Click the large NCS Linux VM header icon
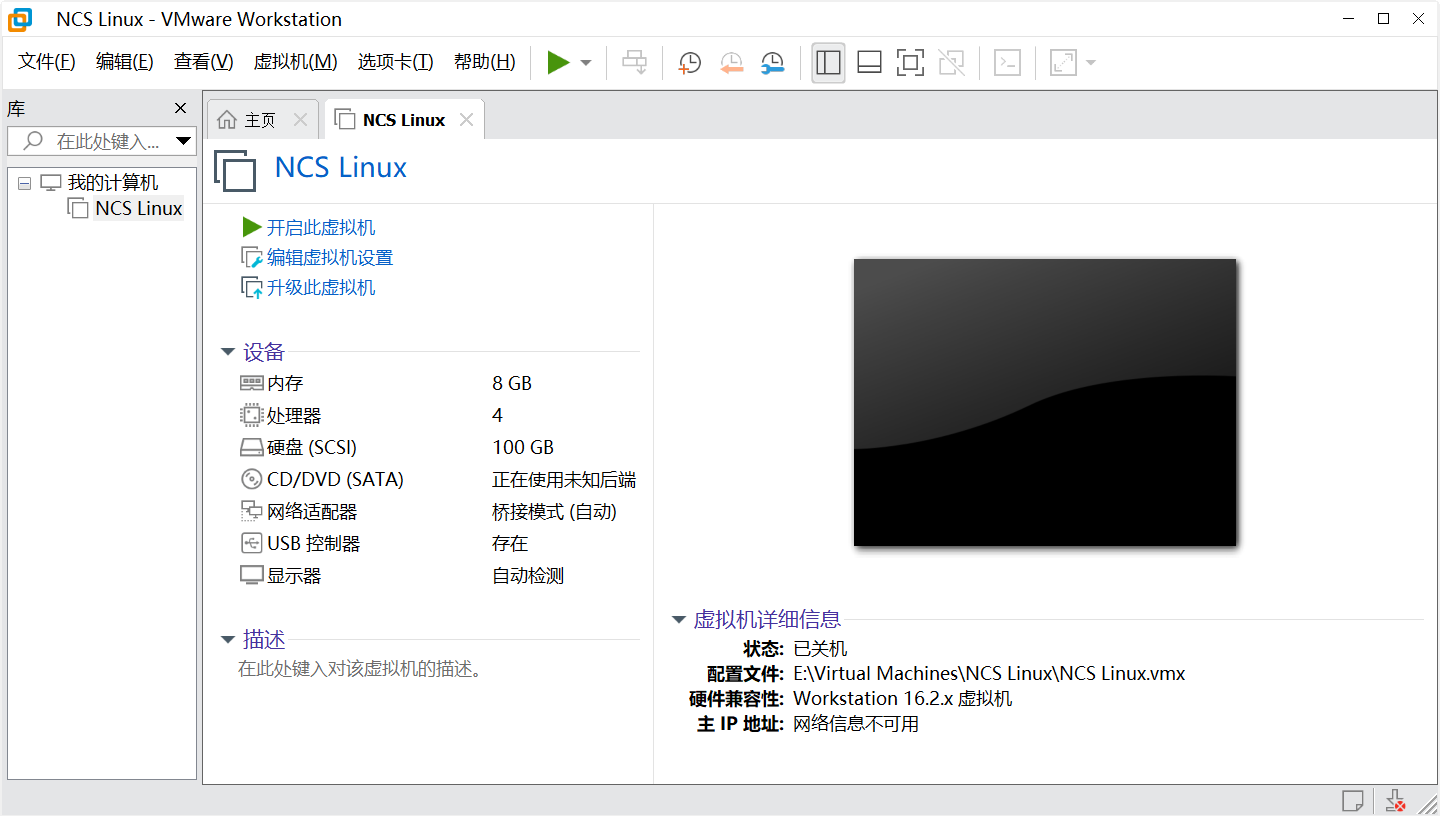Screen dimensions: 1440x816 point(235,170)
